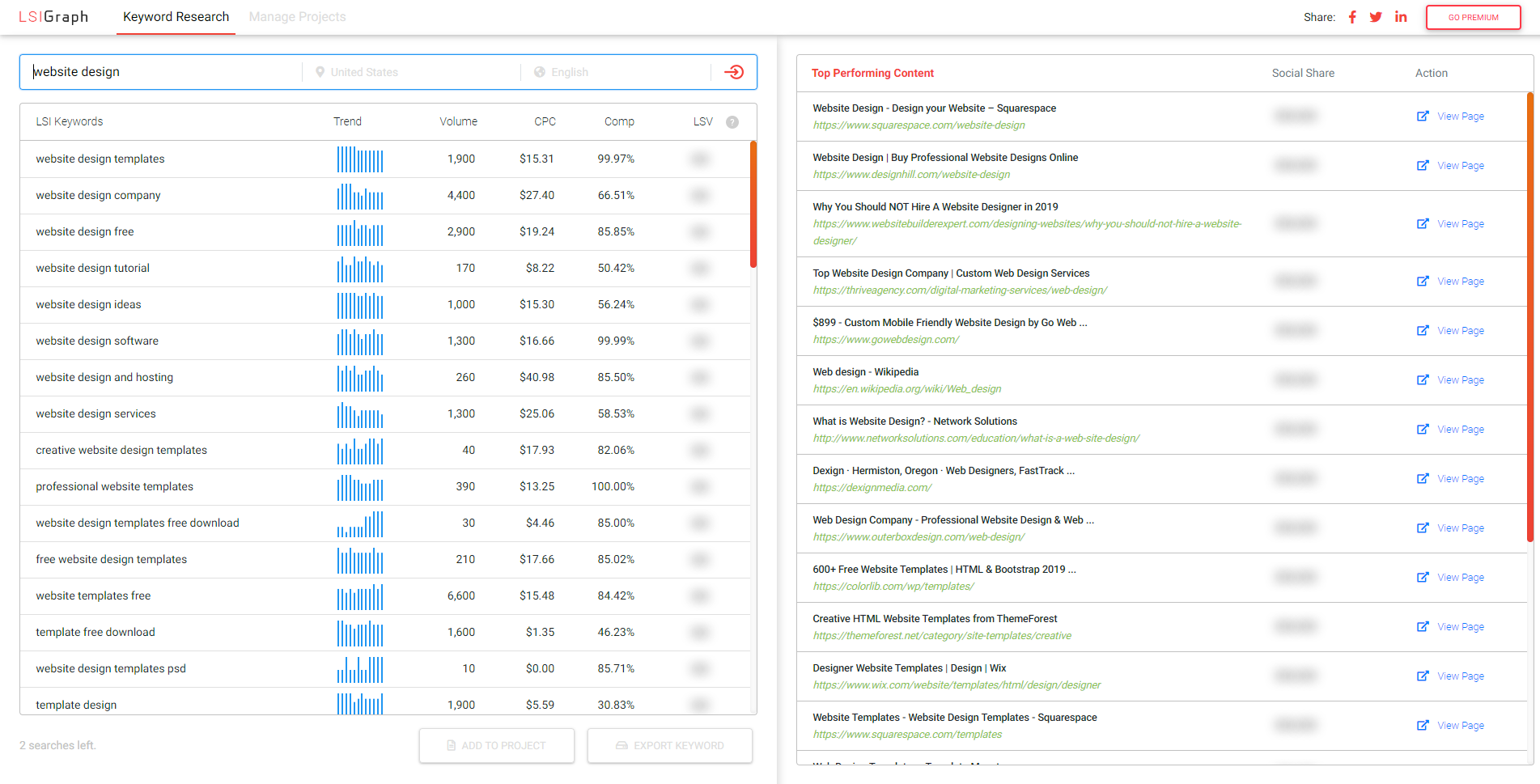The image size is (1540, 784).
Task: Sort by the Volume column header
Action: pos(458,121)
